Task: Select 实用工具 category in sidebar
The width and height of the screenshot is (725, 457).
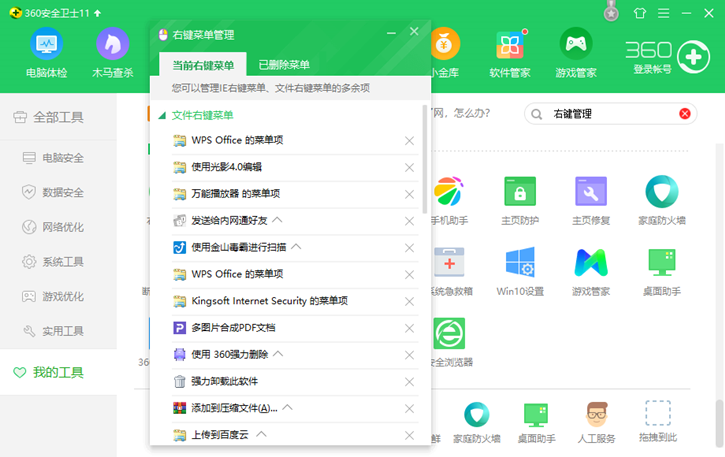Action: (x=58, y=331)
